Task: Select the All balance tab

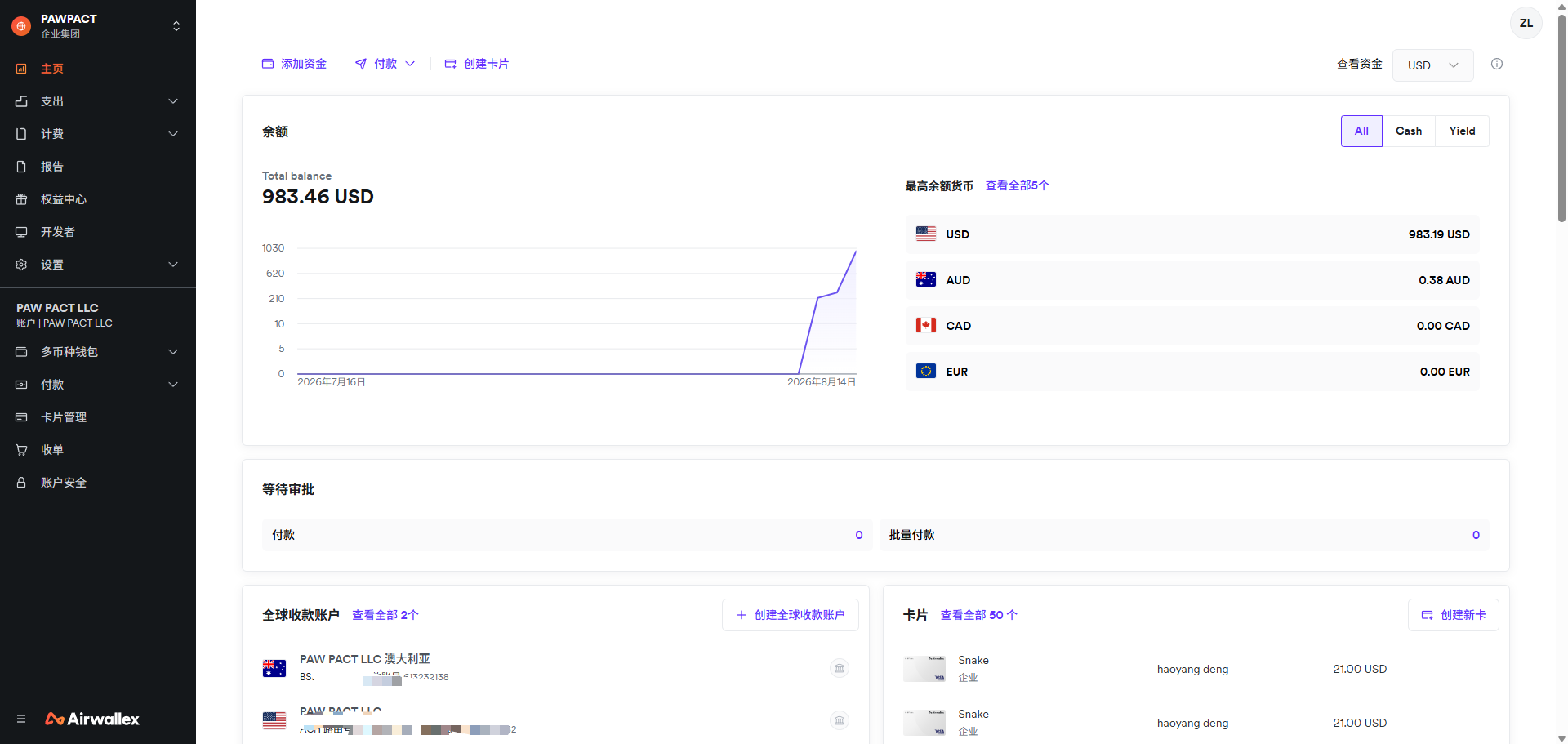Action: (x=1361, y=131)
